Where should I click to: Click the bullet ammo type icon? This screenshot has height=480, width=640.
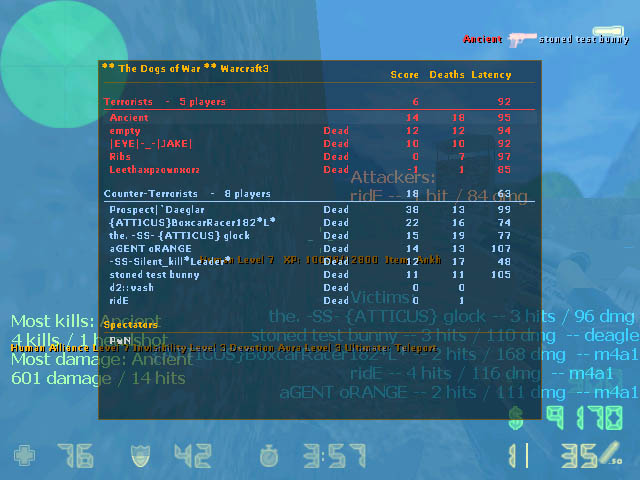tap(611, 453)
